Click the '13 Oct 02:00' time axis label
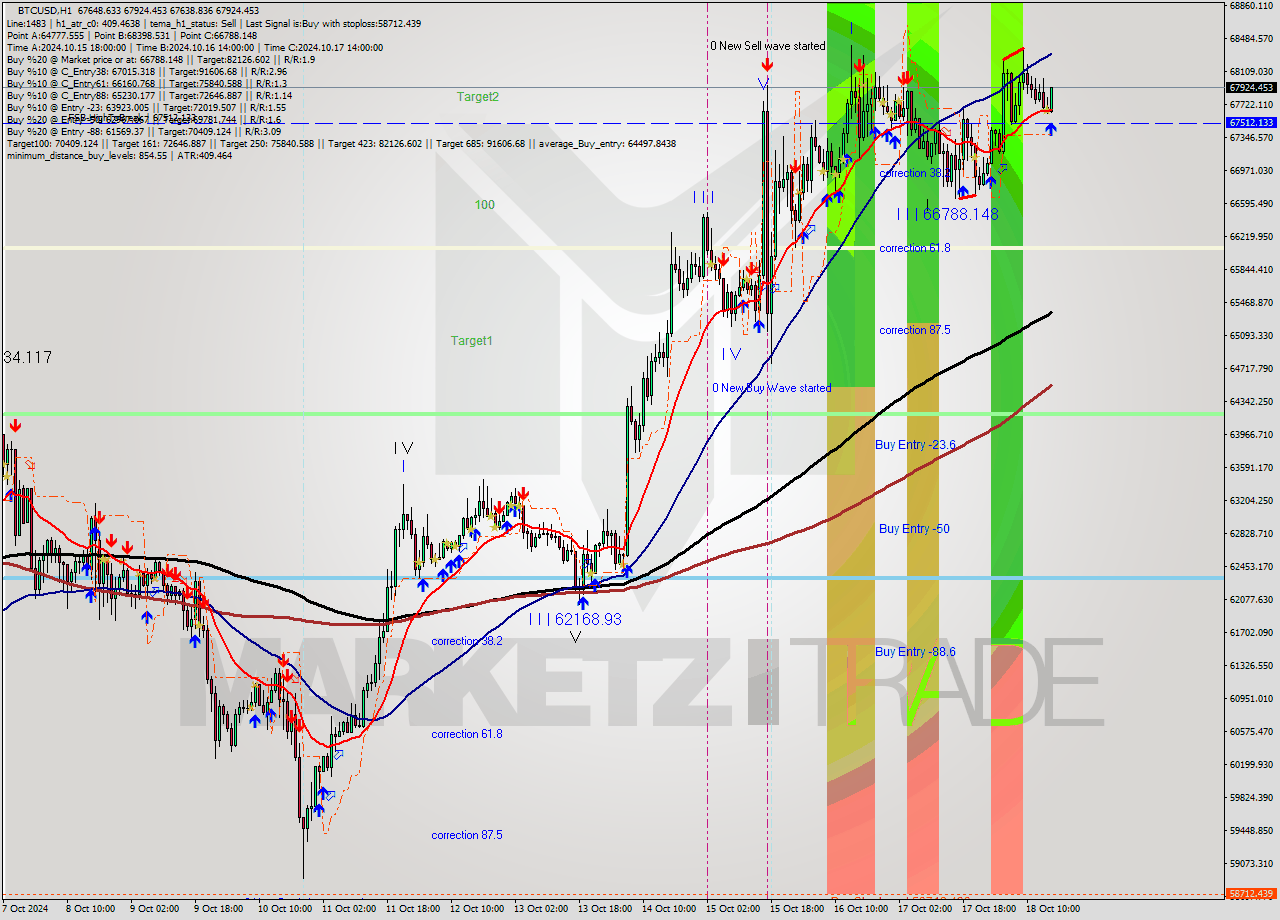 click(x=539, y=909)
